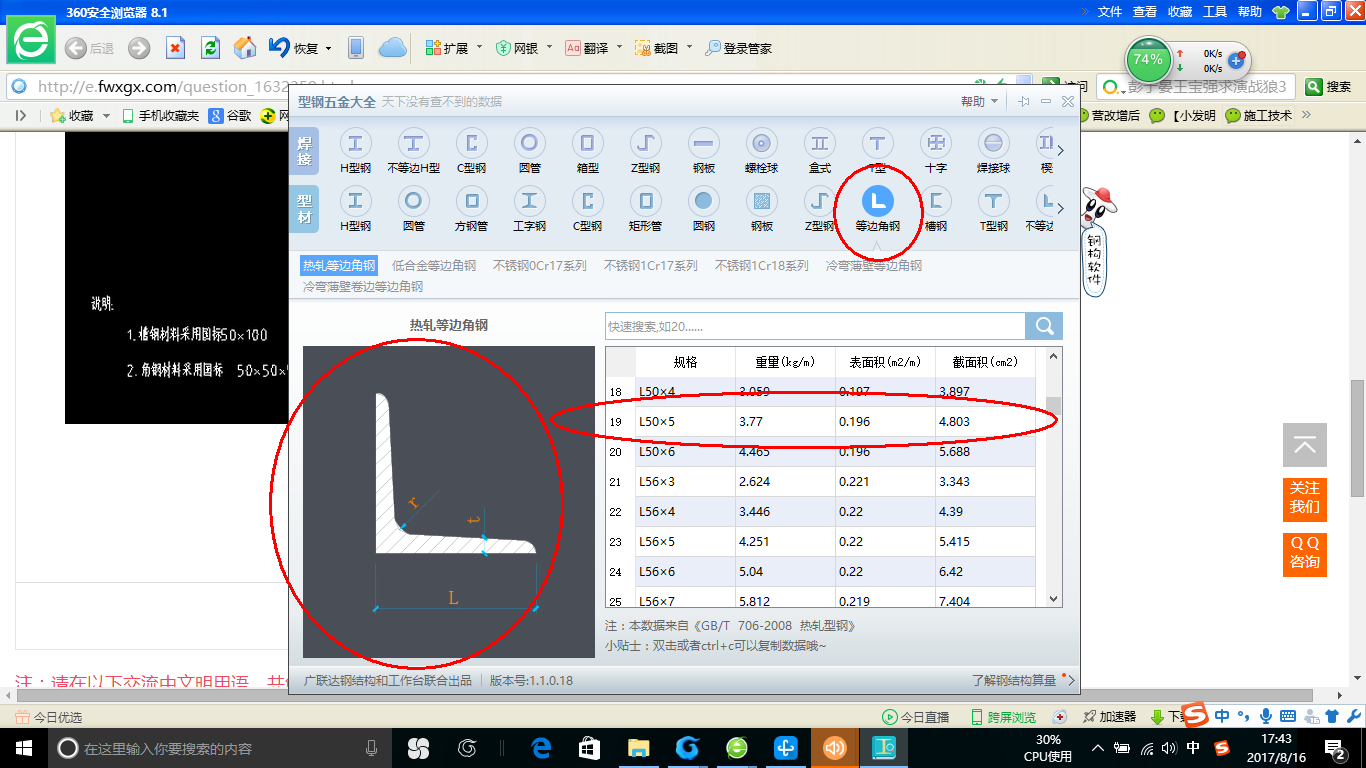Show more profile section types arrow

pos(1061,208)
